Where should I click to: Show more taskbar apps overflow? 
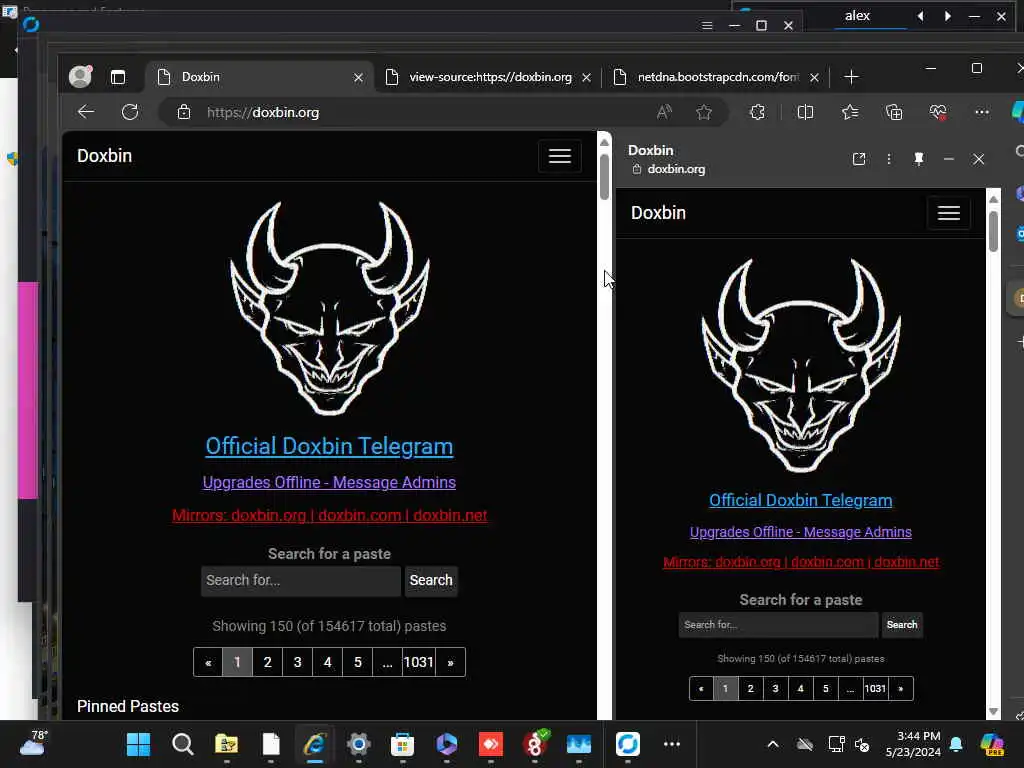point(672,744)
